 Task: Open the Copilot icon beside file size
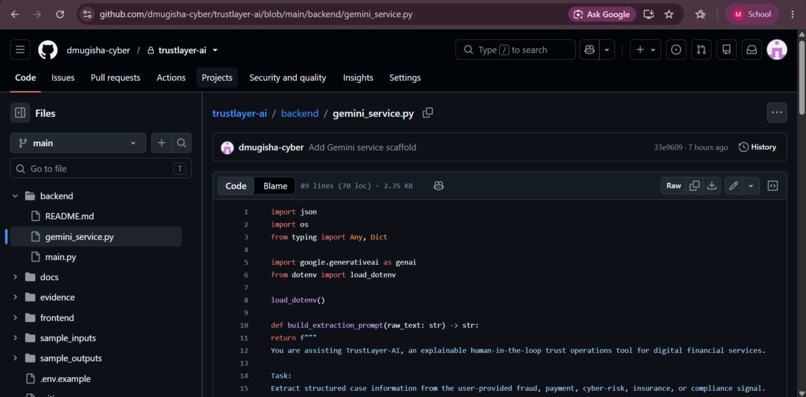(438, 186)
